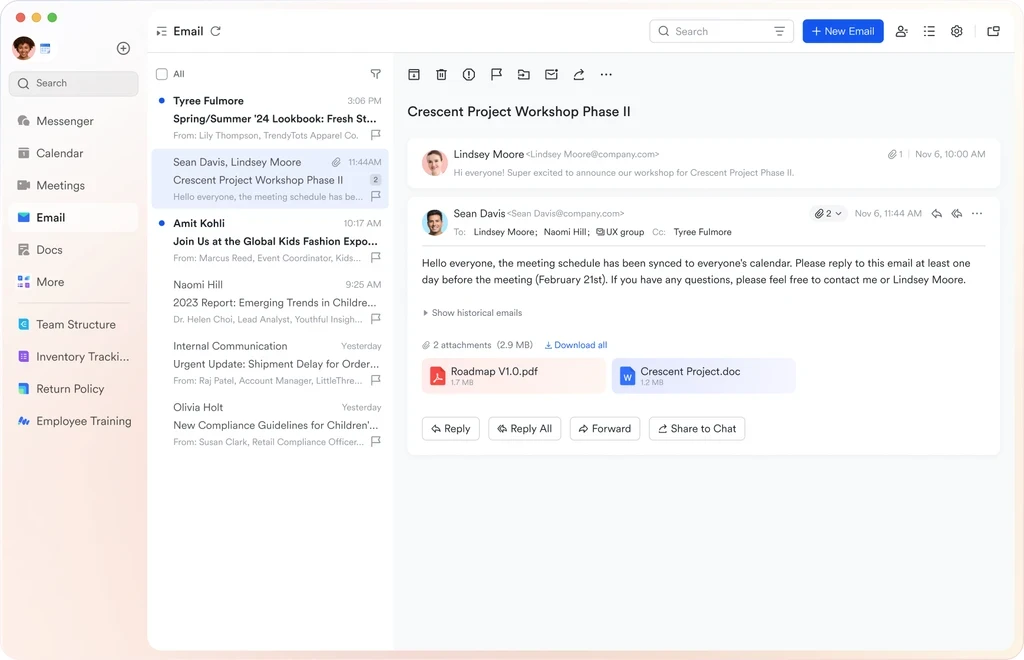Click the move to folder icon

tap(523, 75)
